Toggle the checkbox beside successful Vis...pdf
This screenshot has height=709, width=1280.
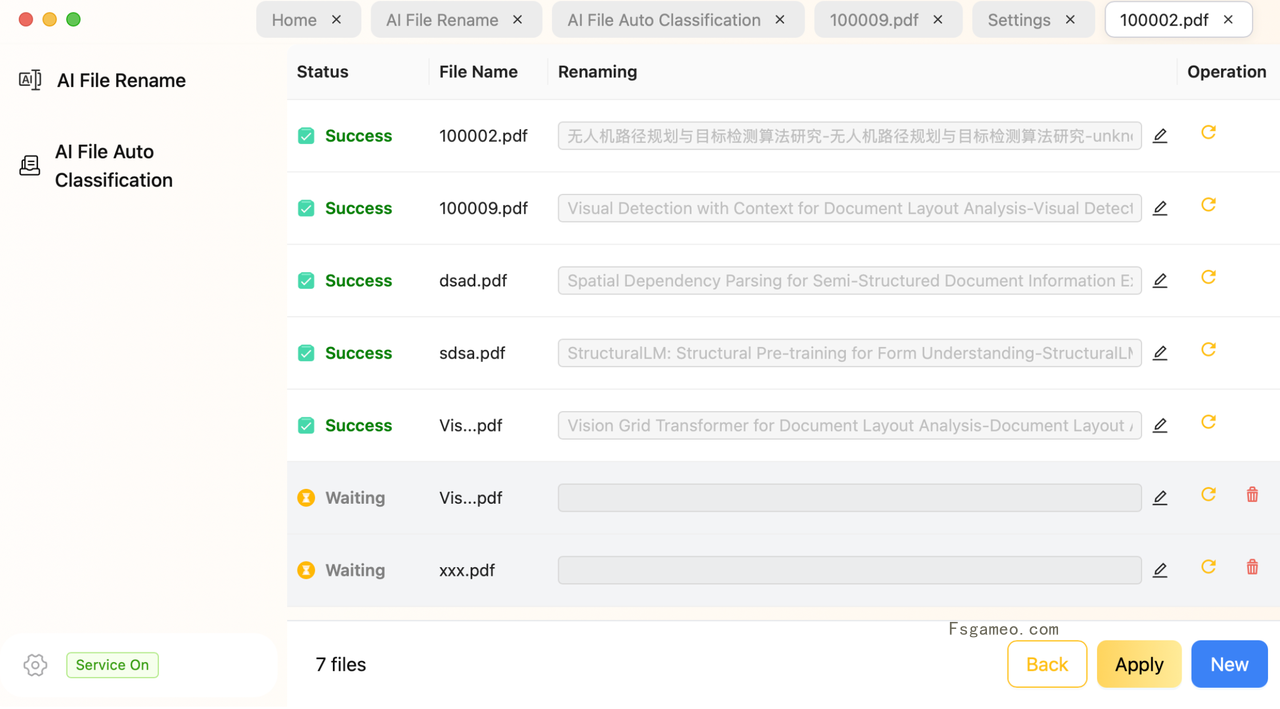[306, 426]
